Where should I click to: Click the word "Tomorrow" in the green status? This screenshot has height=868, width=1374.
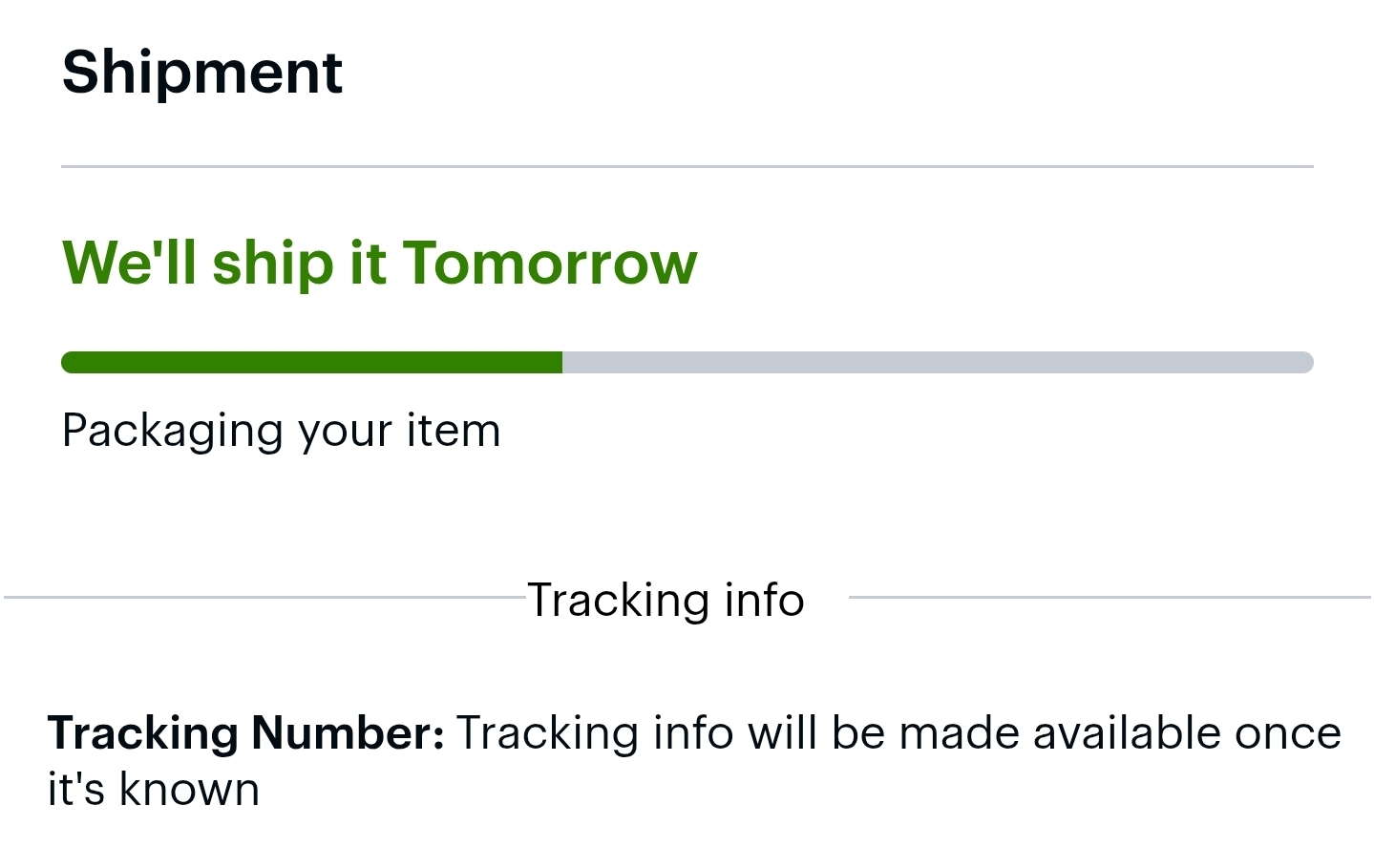coord(550,263)
